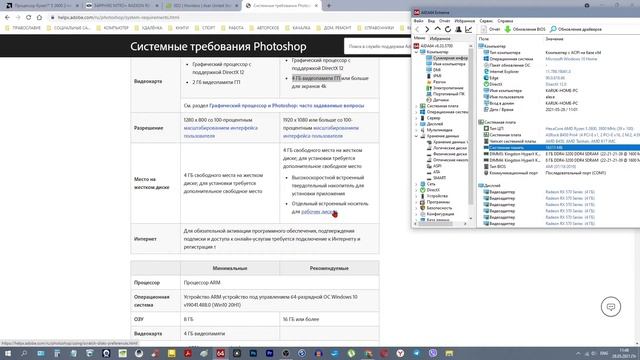This screenshot has height=360, width=640.
Task: Open the Вид menu in AIDA64
Action: pos(431,21)
